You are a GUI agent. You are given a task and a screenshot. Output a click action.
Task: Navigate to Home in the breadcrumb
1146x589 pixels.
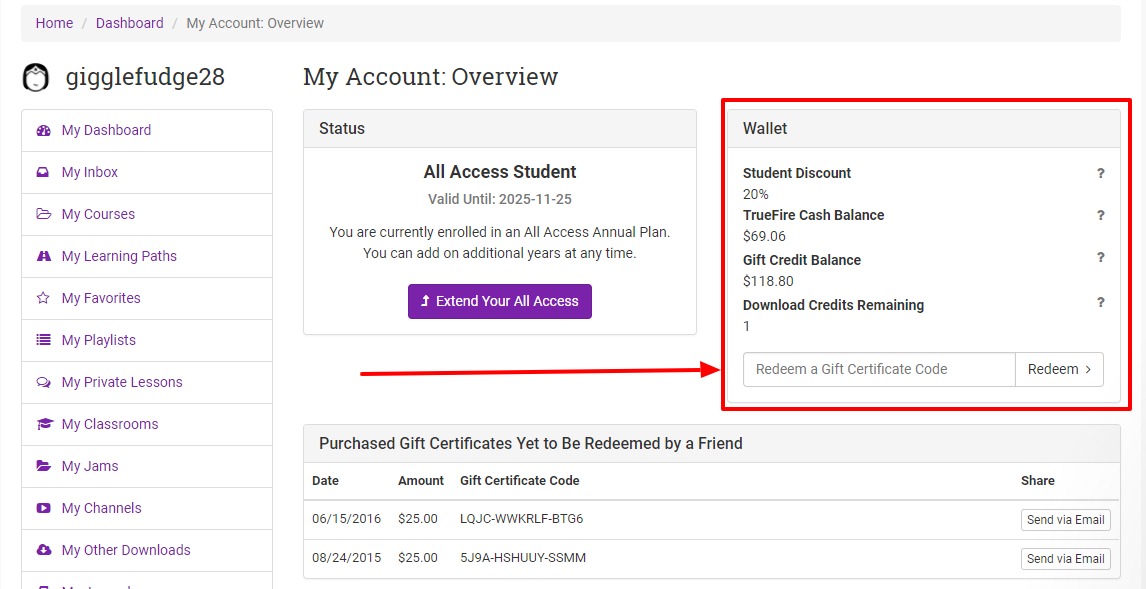[x=54, y=23]
